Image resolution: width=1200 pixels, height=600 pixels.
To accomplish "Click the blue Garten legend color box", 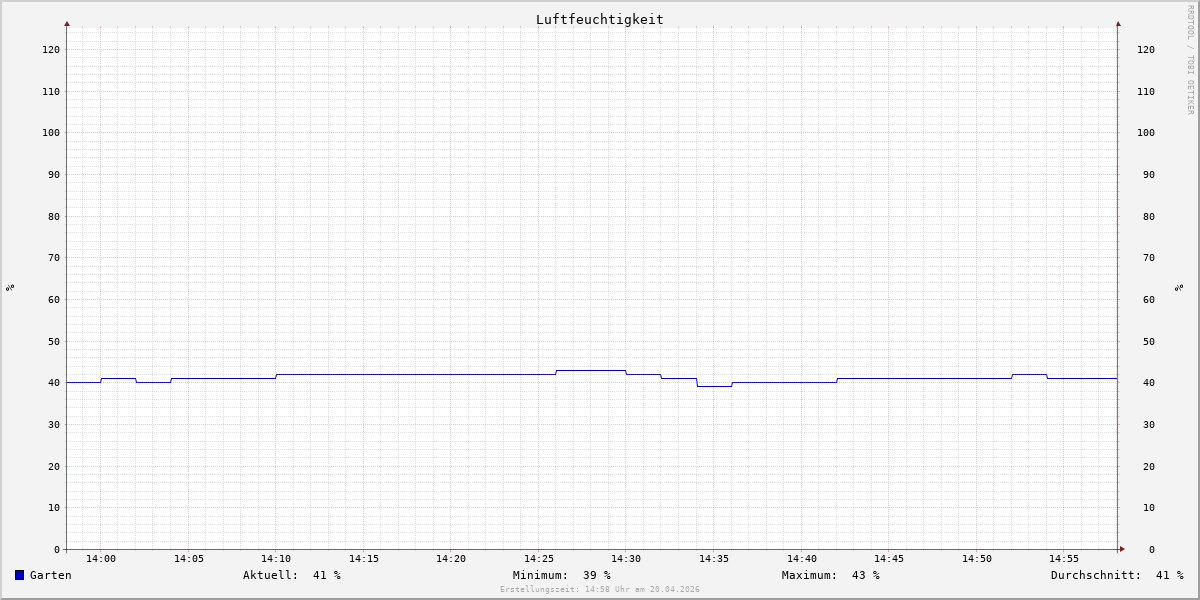I will 19,575.
